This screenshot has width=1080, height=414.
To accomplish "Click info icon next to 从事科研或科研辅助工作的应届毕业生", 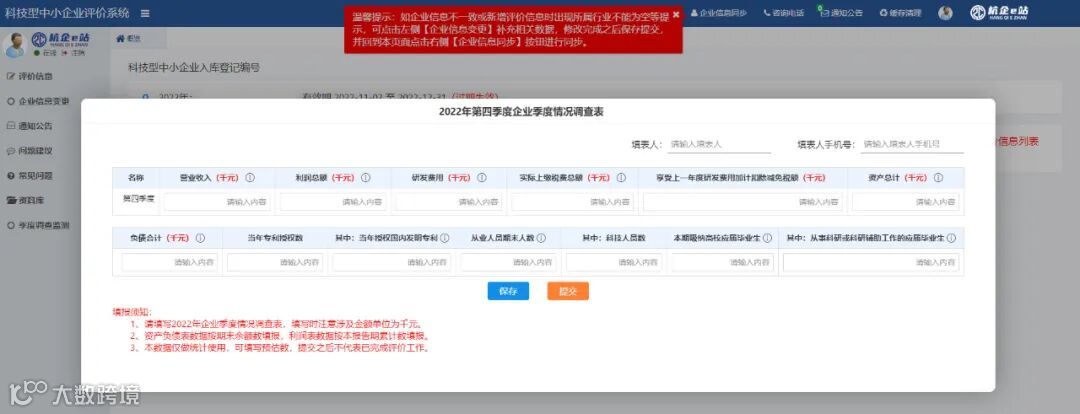I will pos(951,238).
